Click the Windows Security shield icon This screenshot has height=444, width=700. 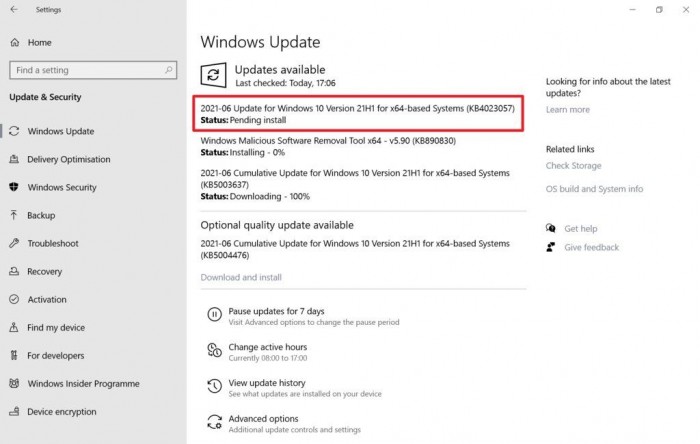14,187
